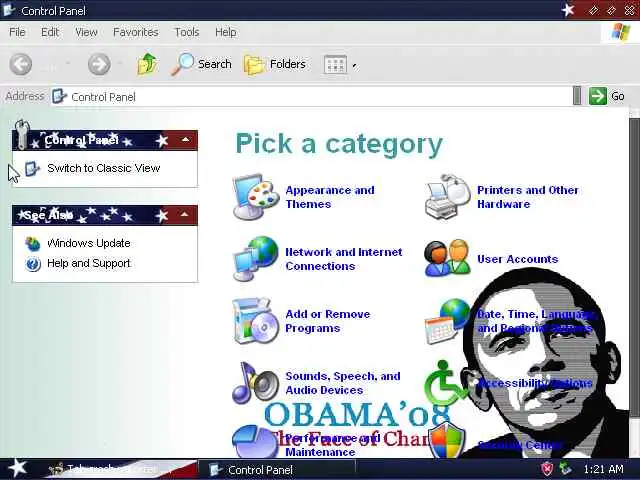Open the View menu

pyautogui.click(x=86, y=32)
